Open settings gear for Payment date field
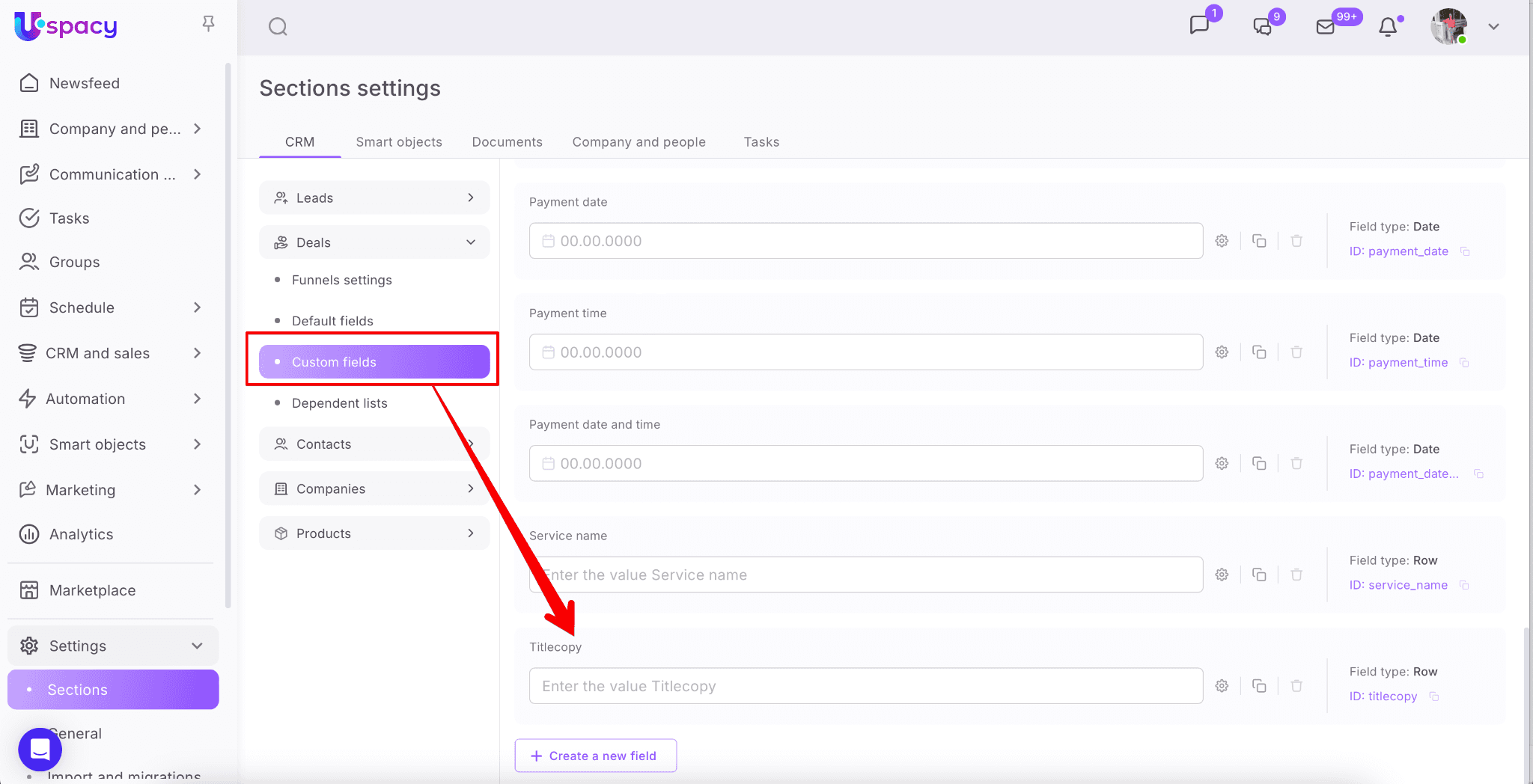This screenshot has width=1533, height=784. (x=1222, y=241)
